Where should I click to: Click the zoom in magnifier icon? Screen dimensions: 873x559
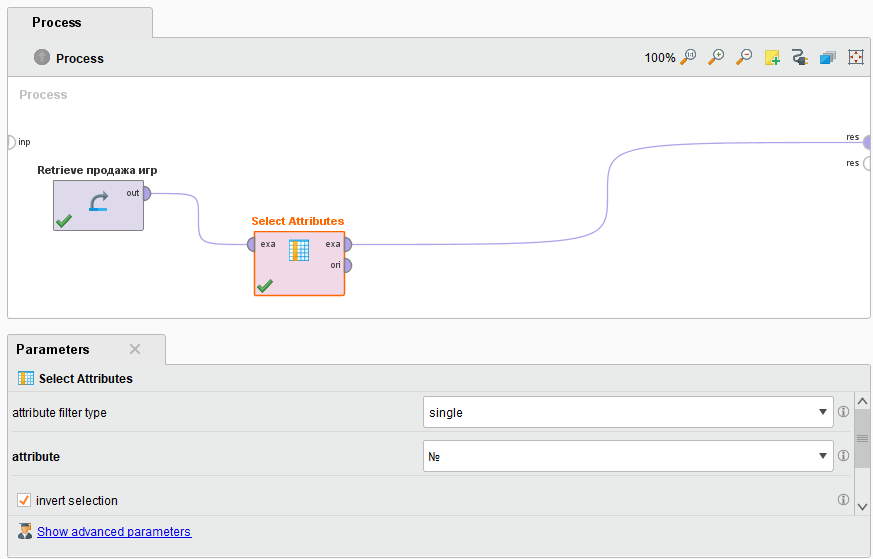716,57
